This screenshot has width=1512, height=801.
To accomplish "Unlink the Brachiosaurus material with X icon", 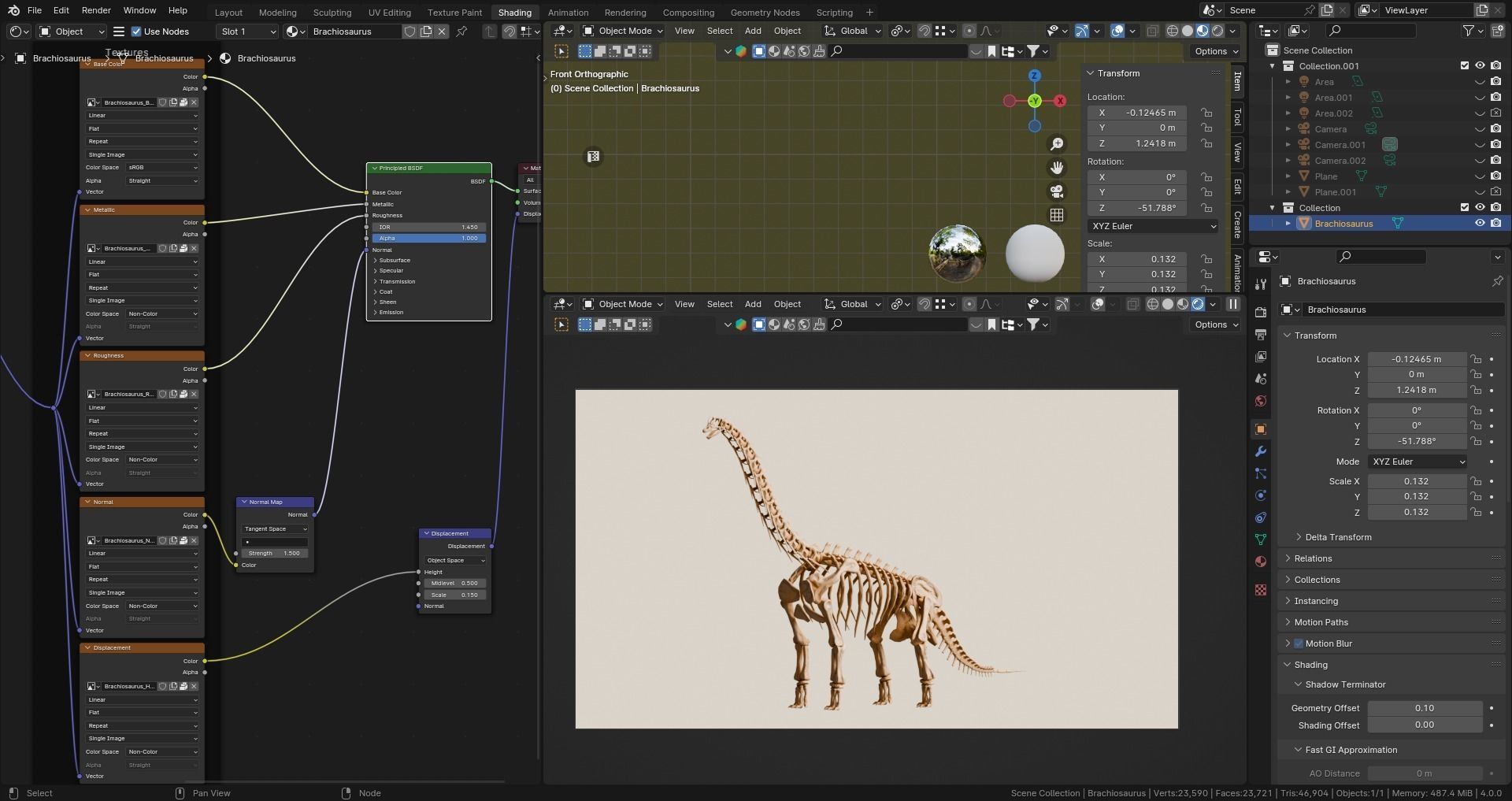I will coord(442,32).
